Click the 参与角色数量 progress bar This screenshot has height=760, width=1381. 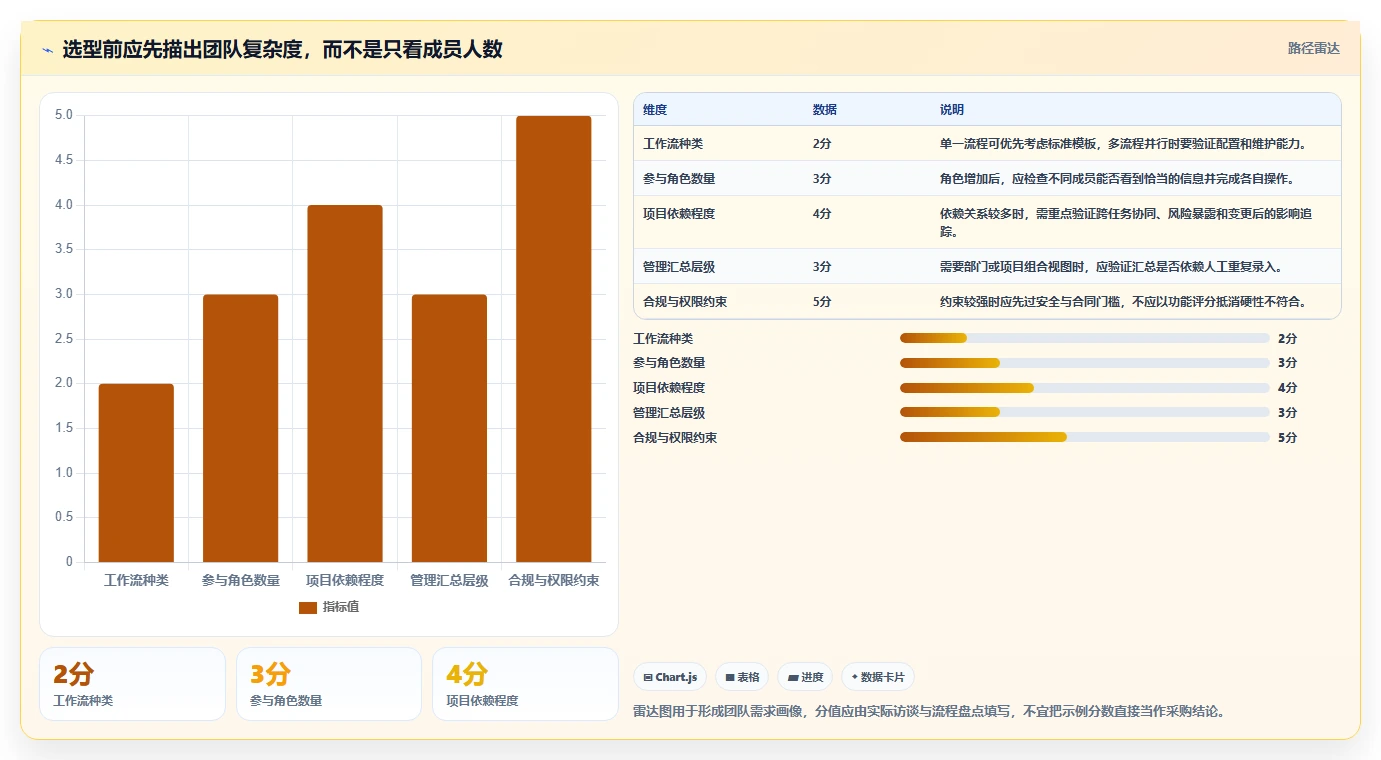(x=1084, y=363)
